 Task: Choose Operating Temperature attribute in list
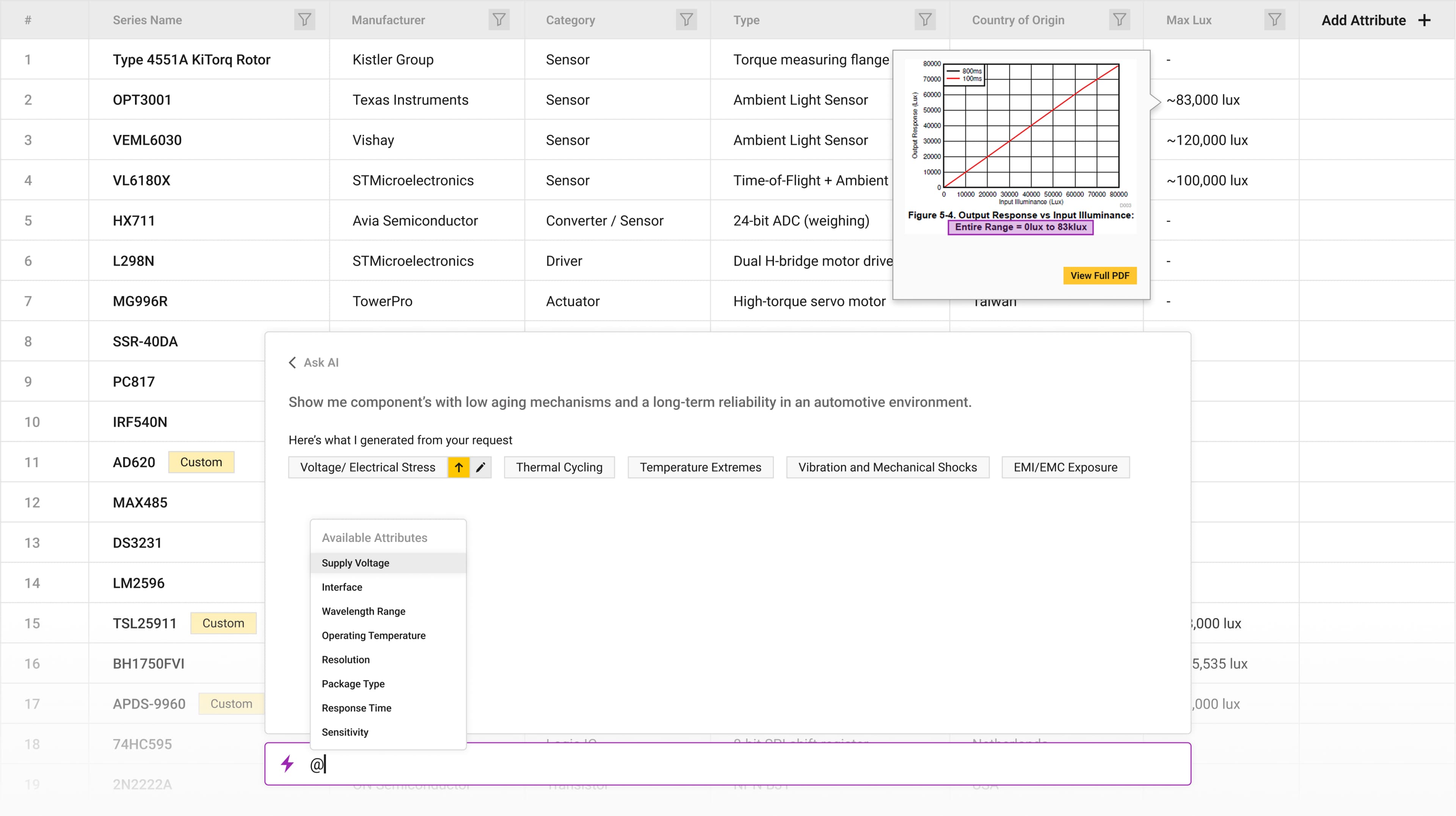tap(373, 635)
